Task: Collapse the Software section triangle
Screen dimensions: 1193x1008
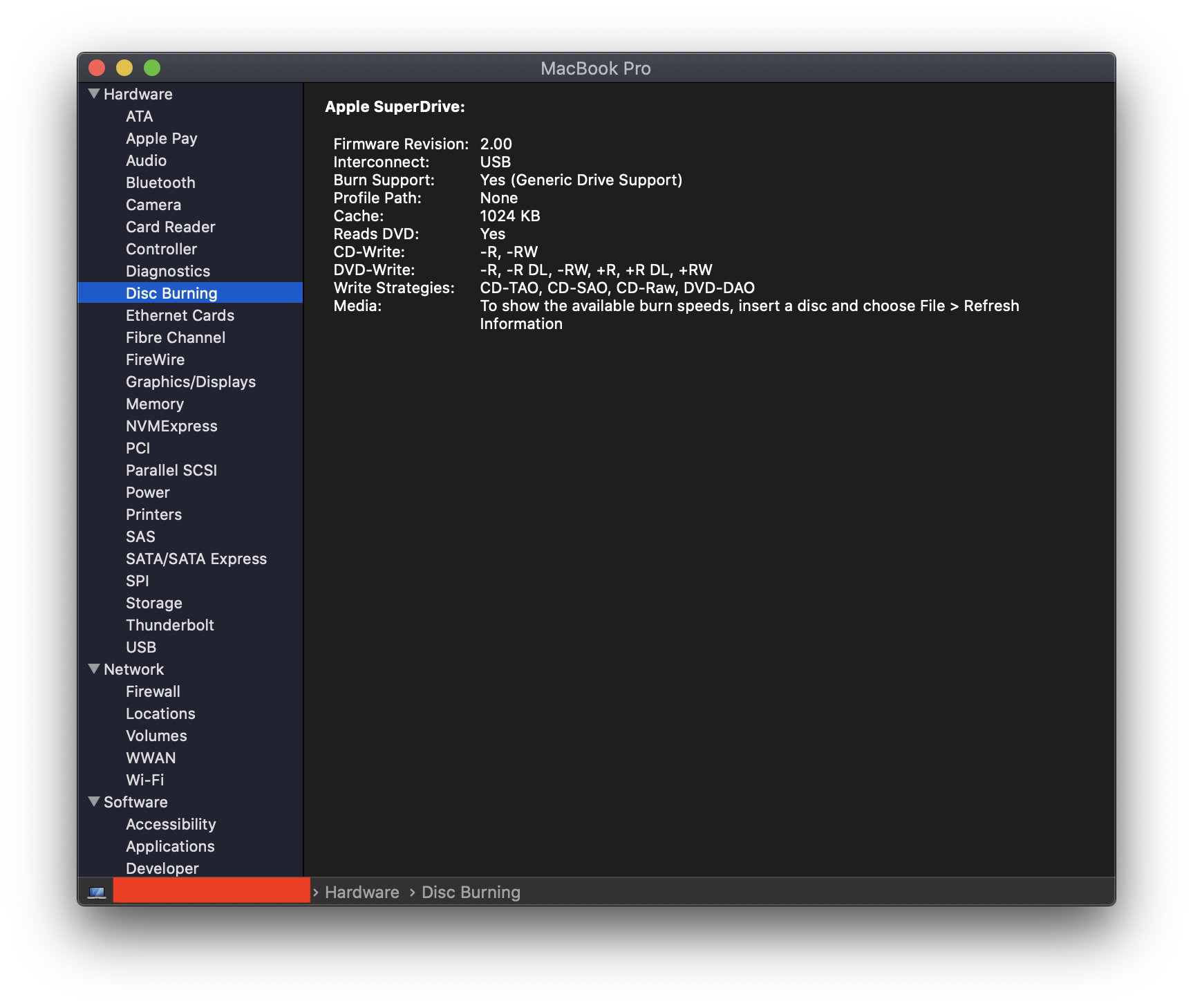Action: point(95,801)
